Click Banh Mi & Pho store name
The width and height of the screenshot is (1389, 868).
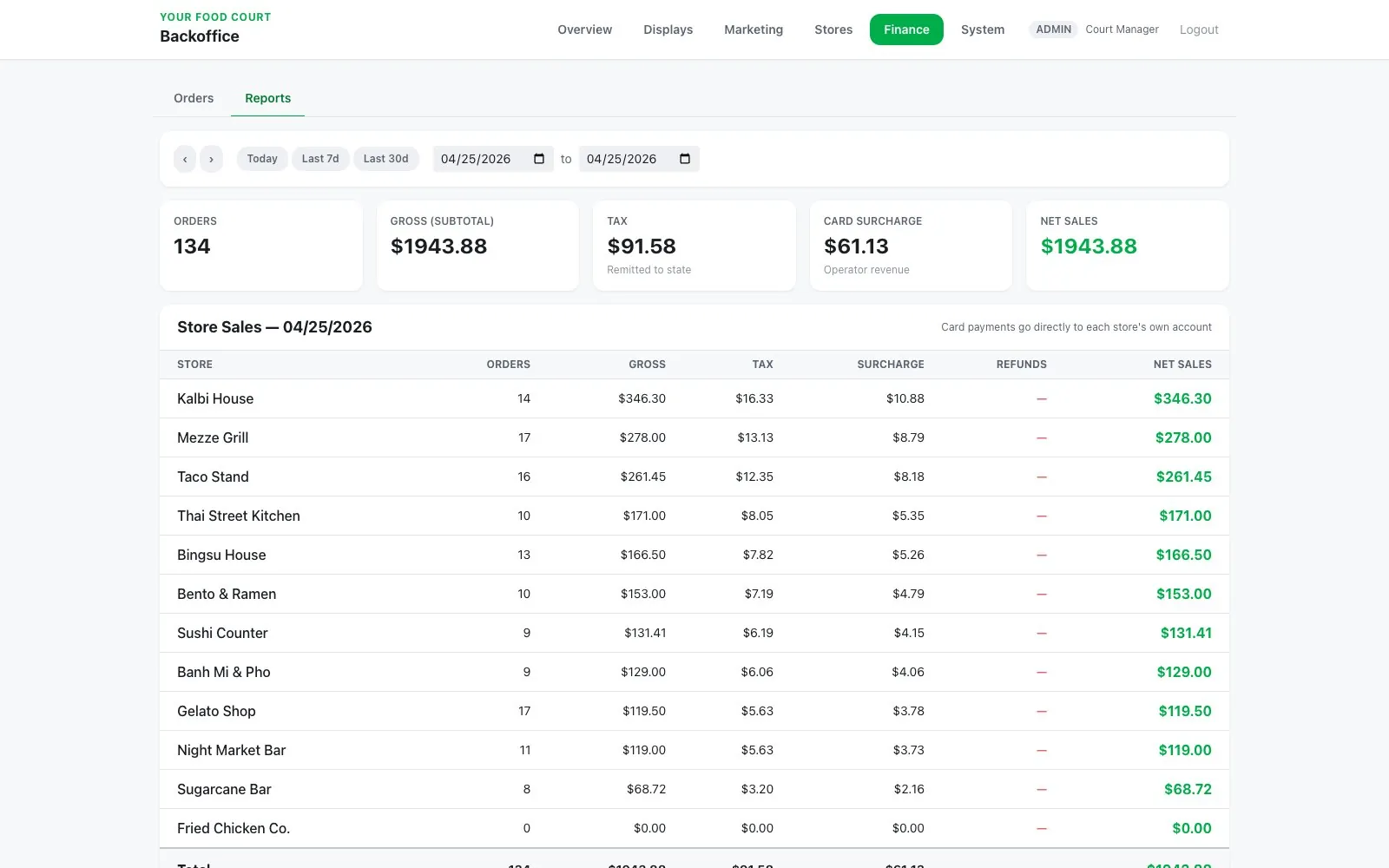tap(224, 672)
